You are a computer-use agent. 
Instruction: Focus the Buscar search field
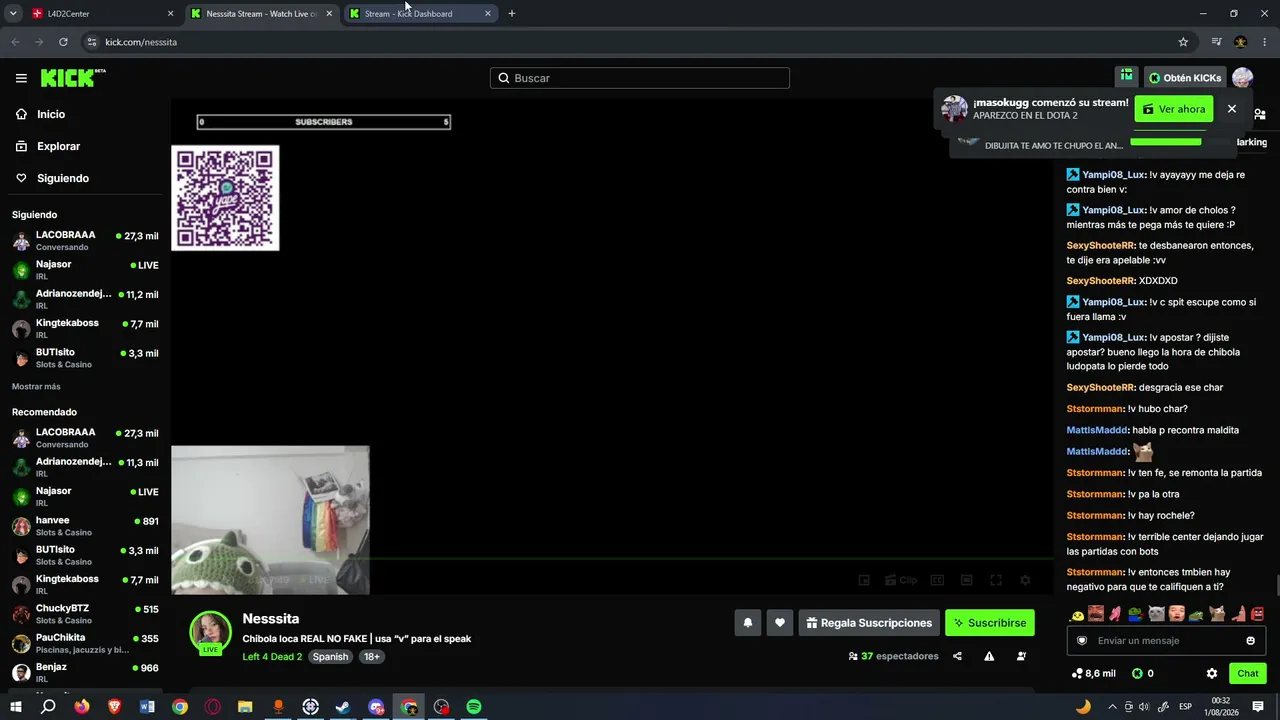coord(640,78)
